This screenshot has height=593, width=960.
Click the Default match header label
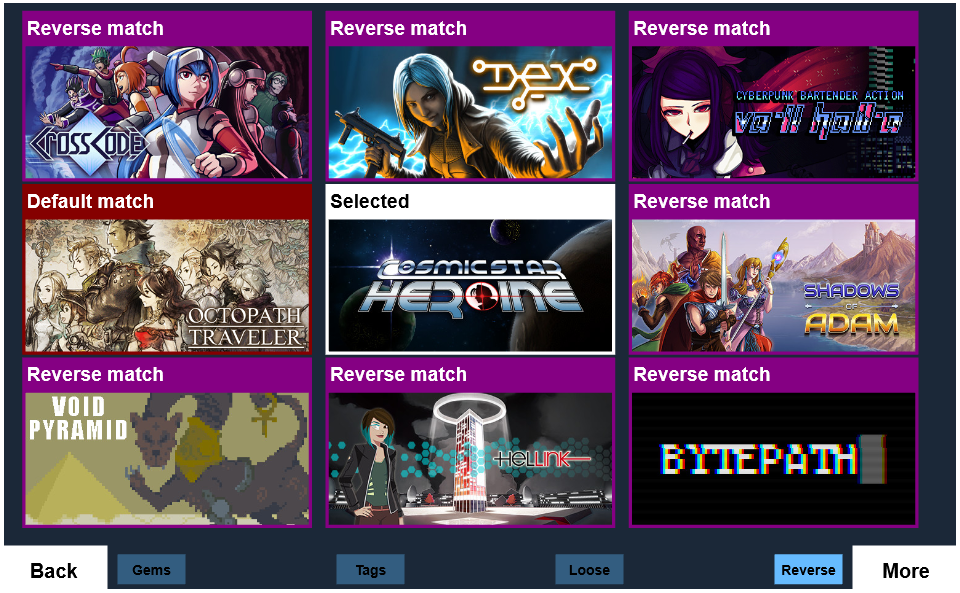coord(90,201)
